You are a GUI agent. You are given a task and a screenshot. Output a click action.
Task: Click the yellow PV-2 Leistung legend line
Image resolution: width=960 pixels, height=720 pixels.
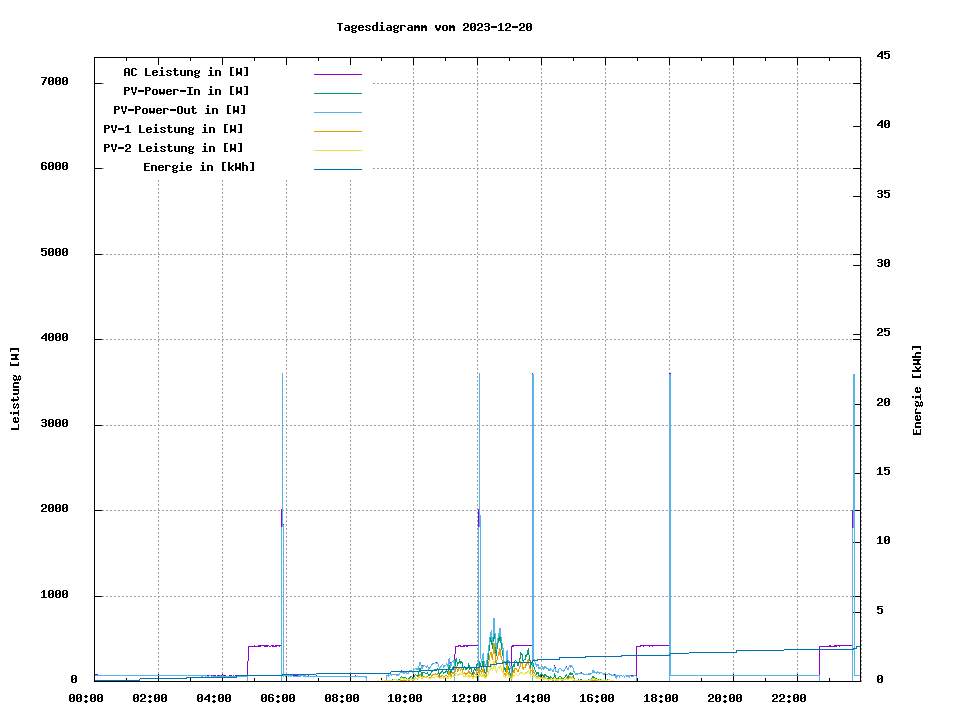(x=337, y=150)
